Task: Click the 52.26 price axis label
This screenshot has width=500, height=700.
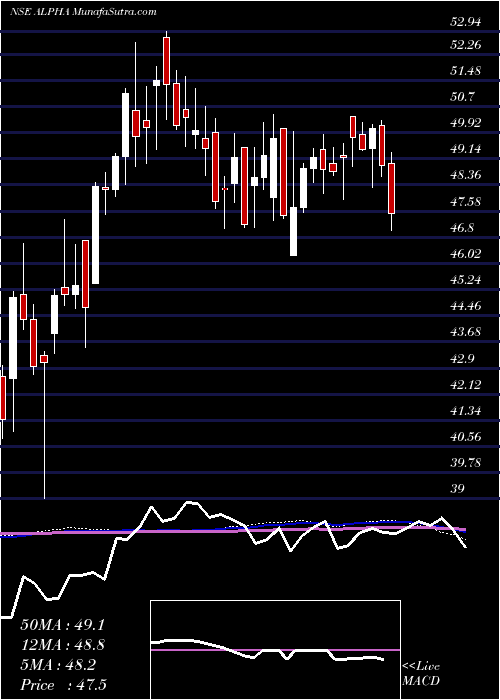Action: point(465,45)
